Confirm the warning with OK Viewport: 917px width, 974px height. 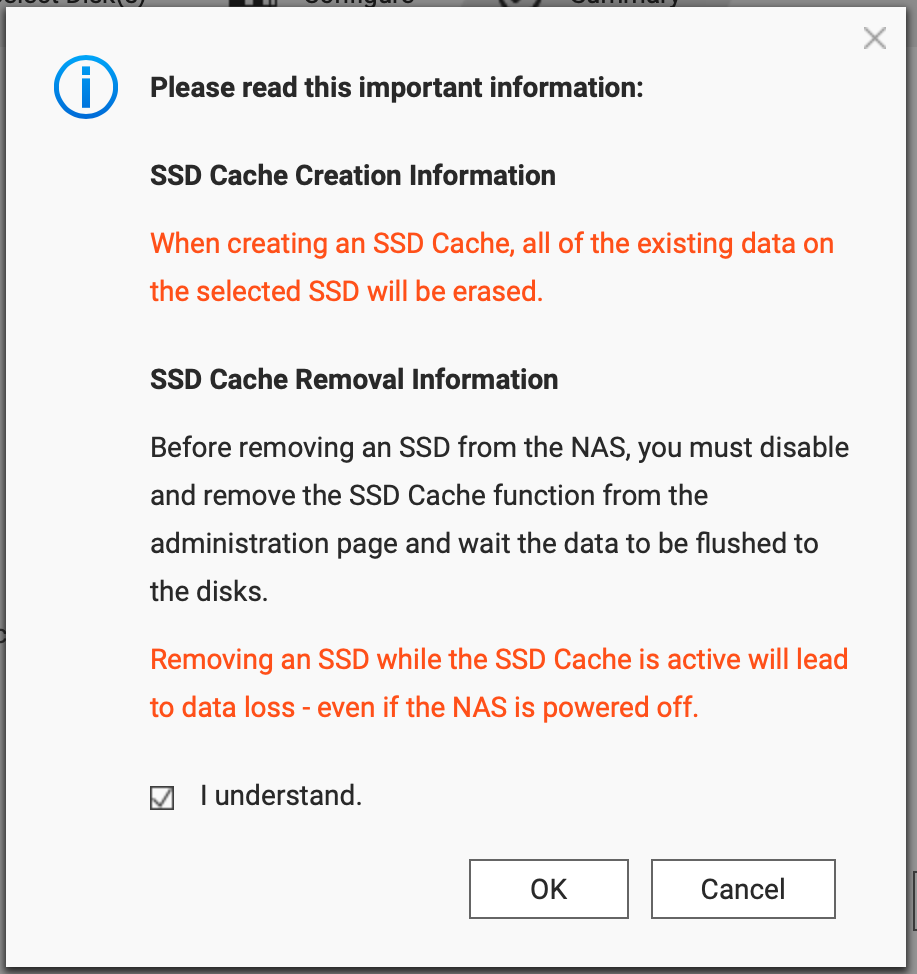pyautogui.click(x=549, y=889)
